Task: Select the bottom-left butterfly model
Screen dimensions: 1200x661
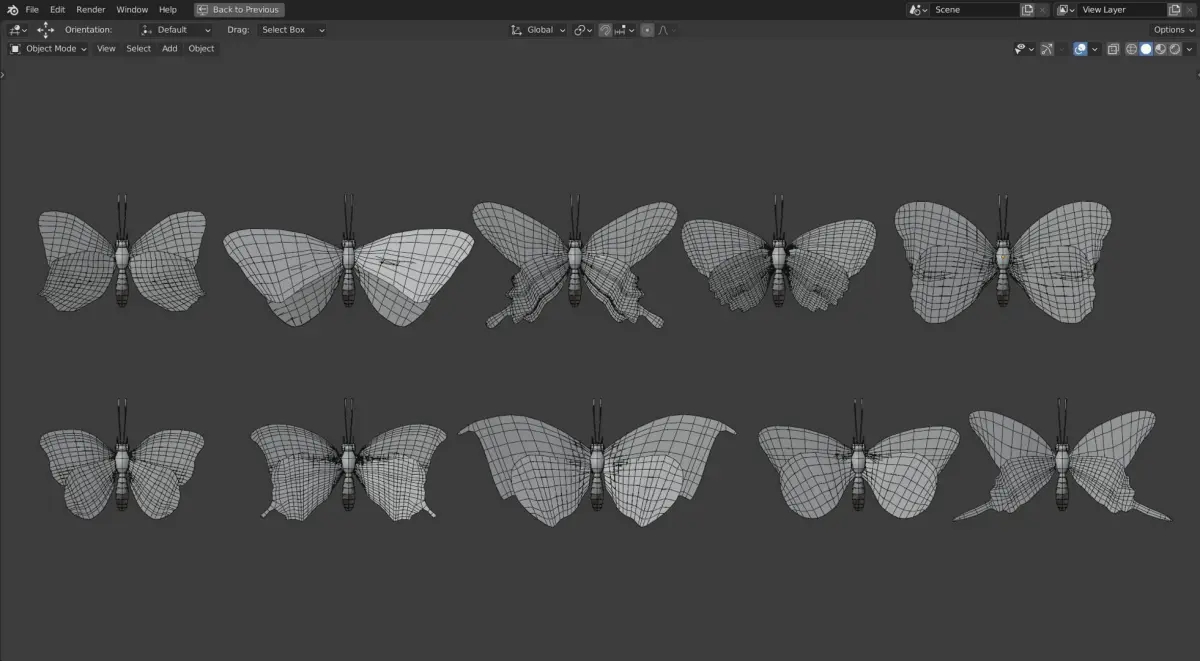Action: pyautogui.click(x=122, y=462)
